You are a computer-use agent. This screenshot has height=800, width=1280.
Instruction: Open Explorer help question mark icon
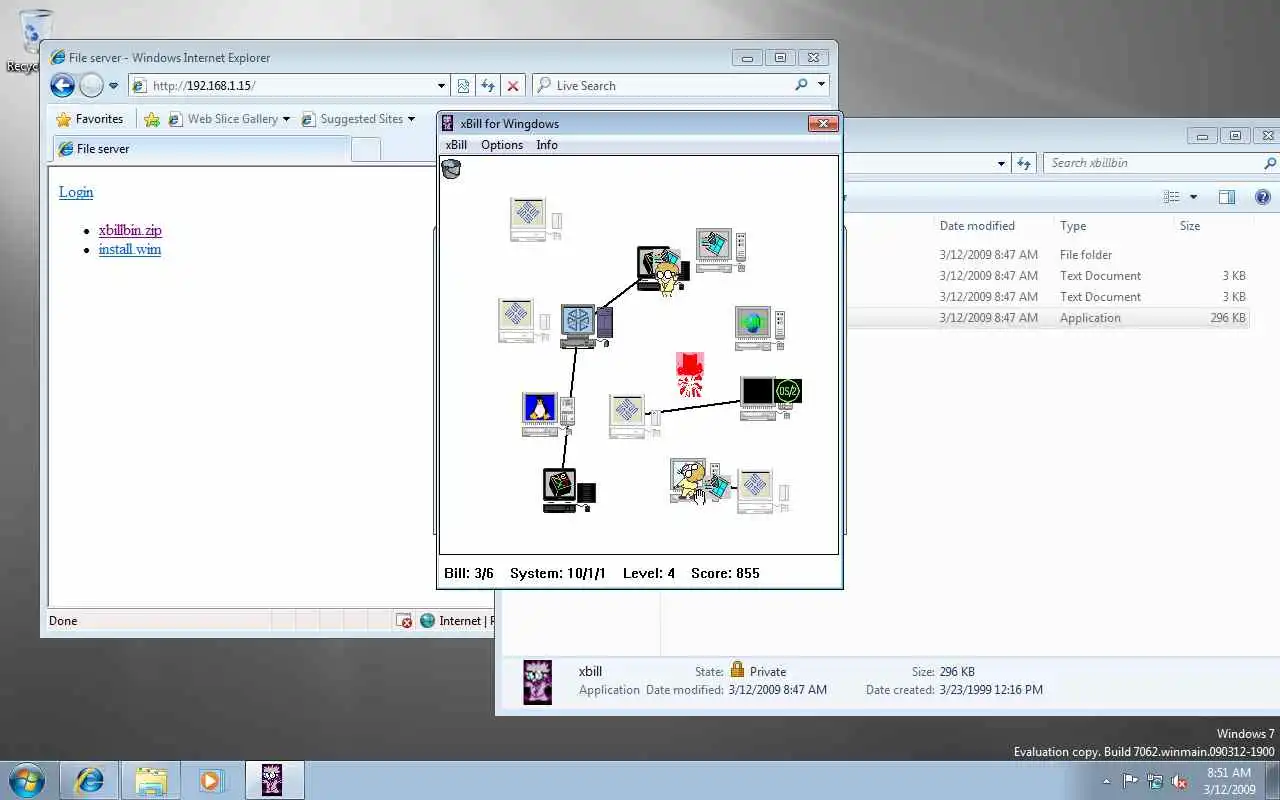(x=1262, y=197)
